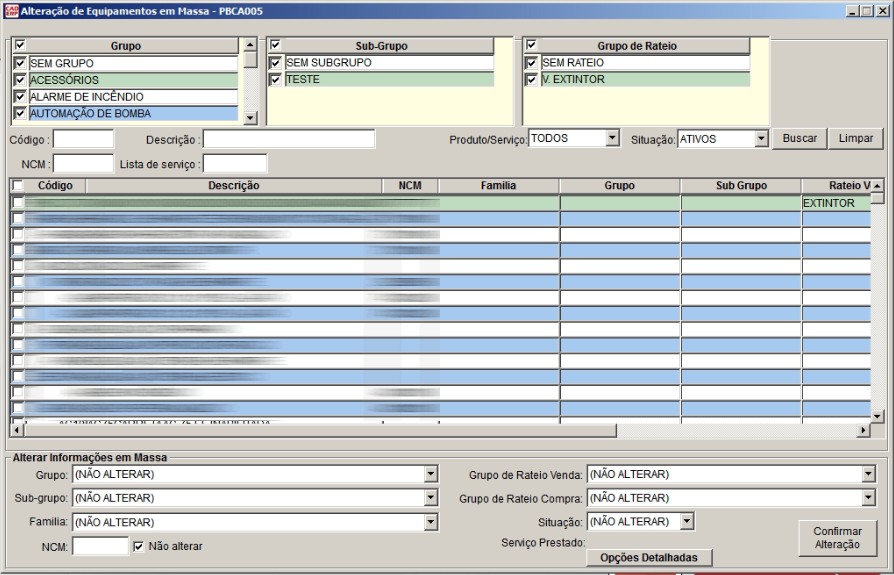Click the Grupo list scrollbar thumb
Image resolution: width=894 pixels, height=575 pixels.
tap(250, 59)
